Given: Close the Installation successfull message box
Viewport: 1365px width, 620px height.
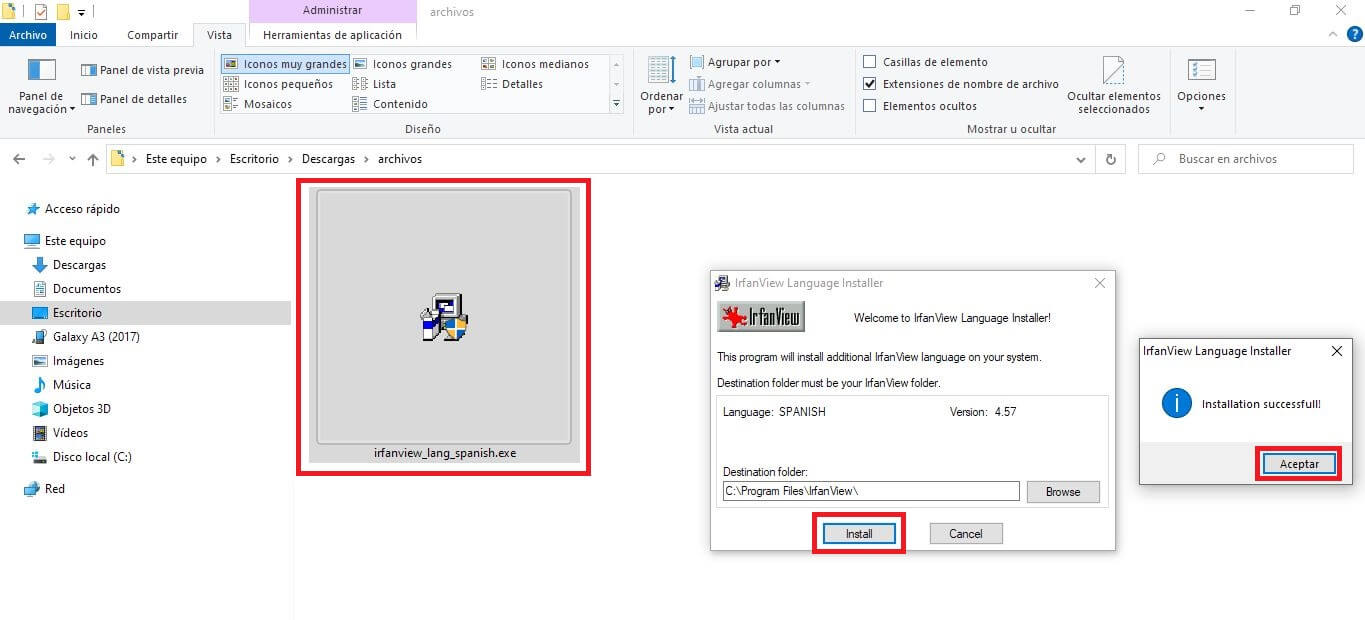Looking at the screenshot, I should coord(1337,351).
